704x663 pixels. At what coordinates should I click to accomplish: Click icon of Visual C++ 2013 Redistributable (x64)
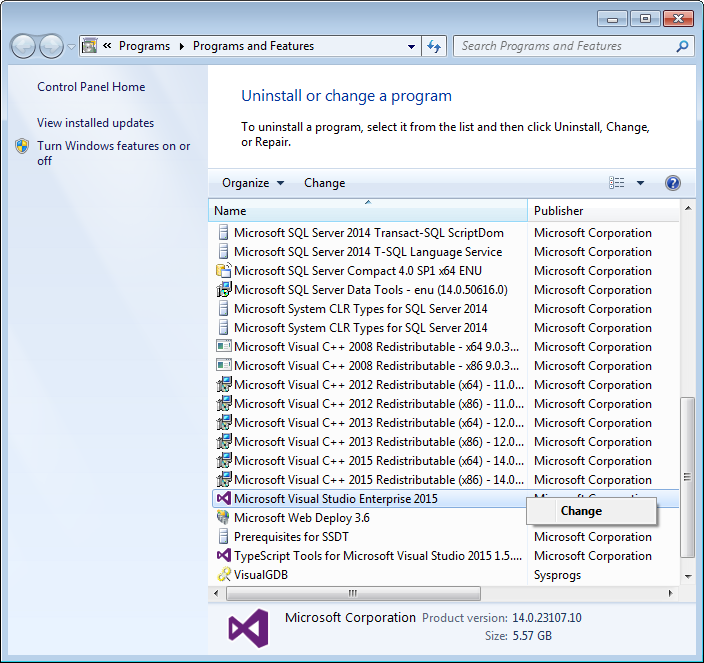224,422
